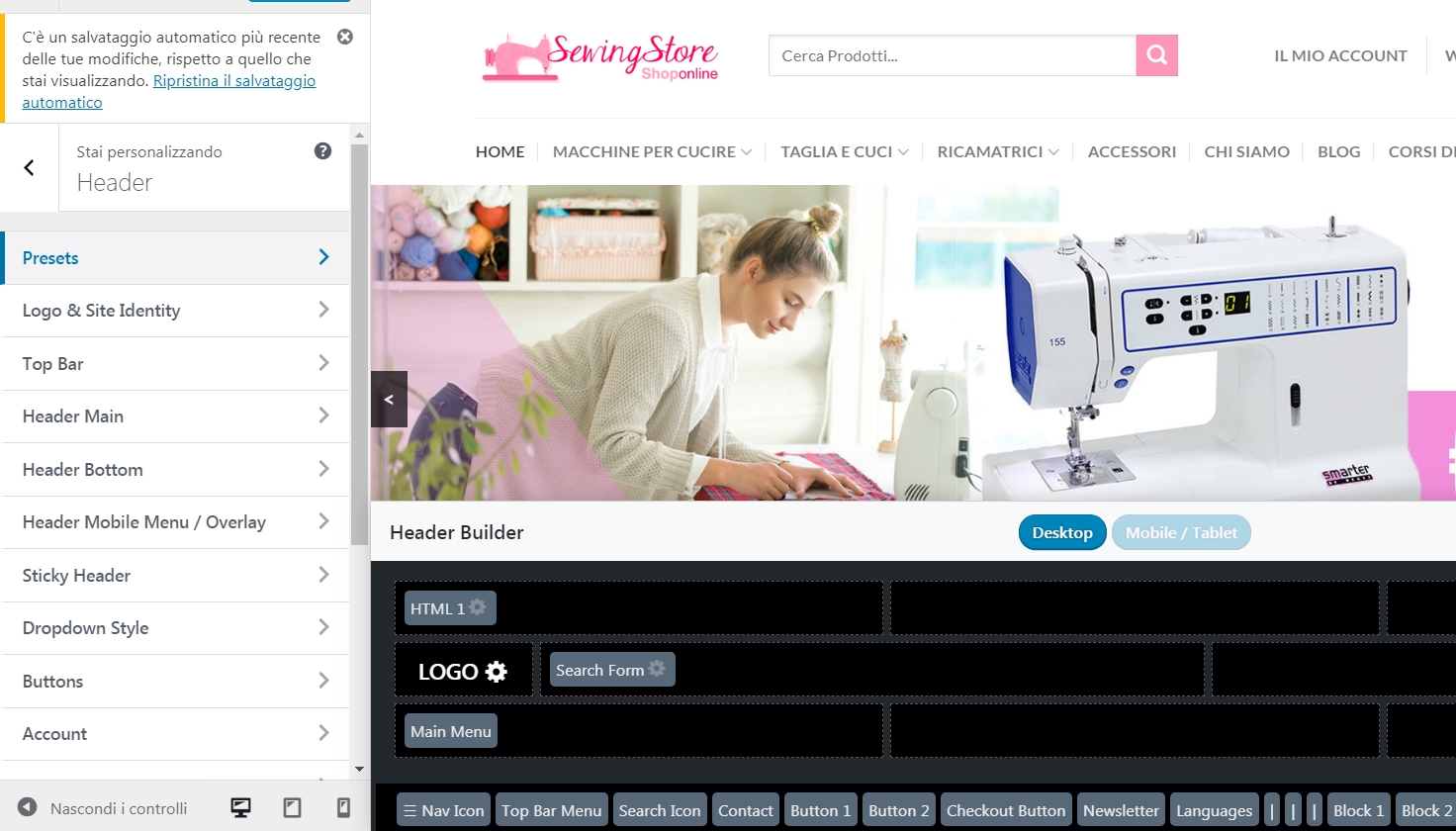Image resolution: width=1456 pixels, height=831 pixels.
Task: Select the Newsletter element
Action: click(1121, 810)
